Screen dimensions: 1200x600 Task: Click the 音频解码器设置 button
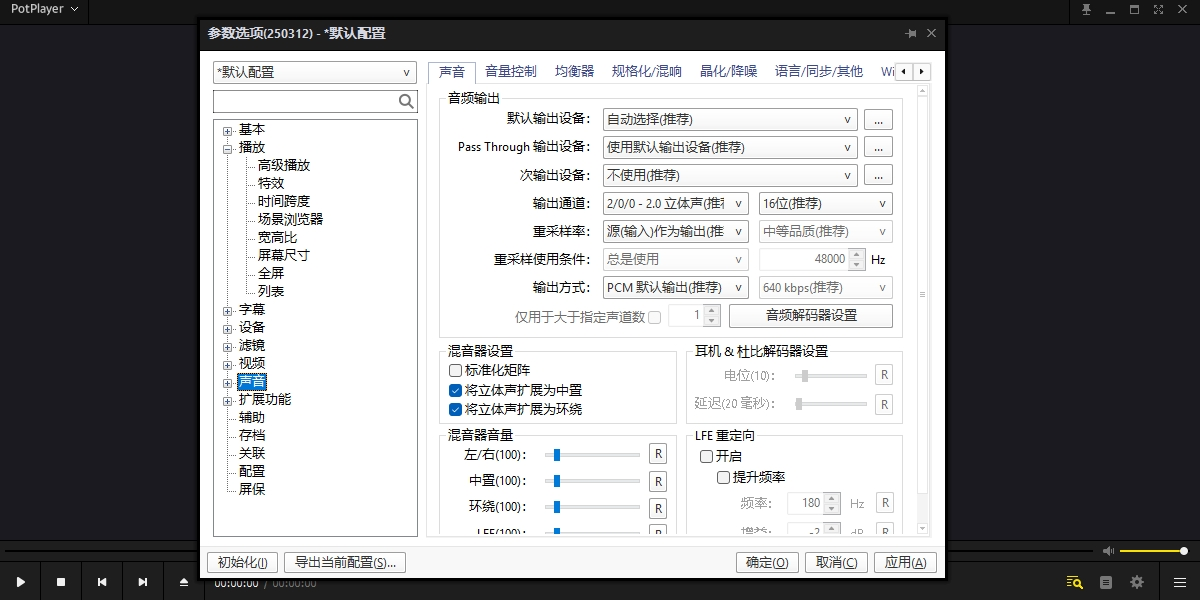(x=810, y=316)
